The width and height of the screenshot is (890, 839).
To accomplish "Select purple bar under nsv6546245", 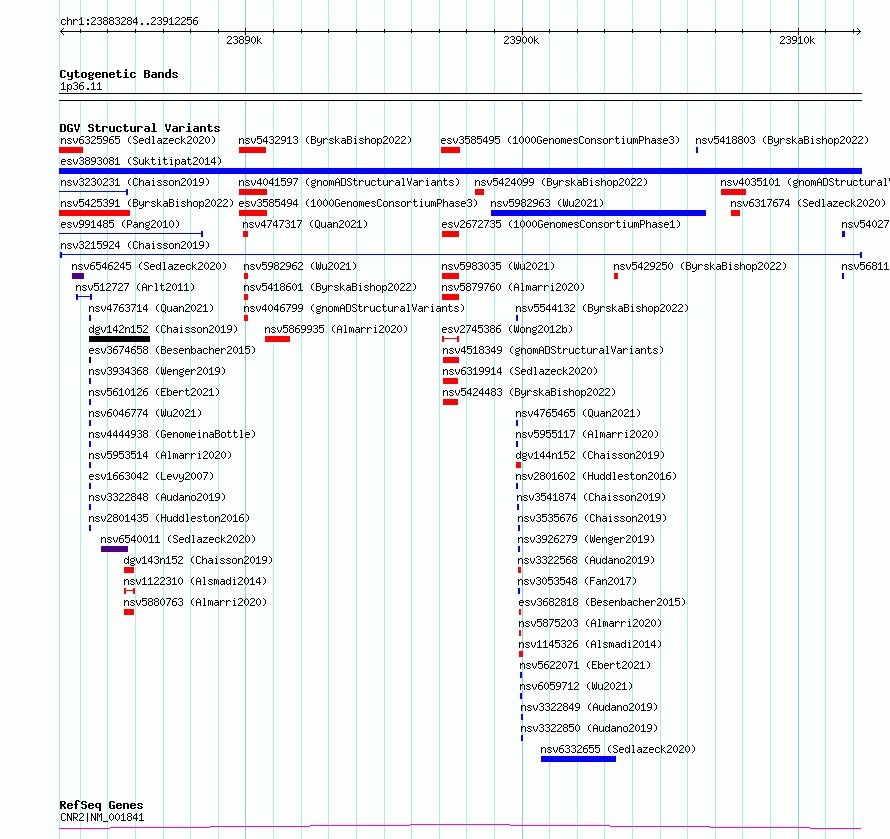I will [x=78, y=276].
